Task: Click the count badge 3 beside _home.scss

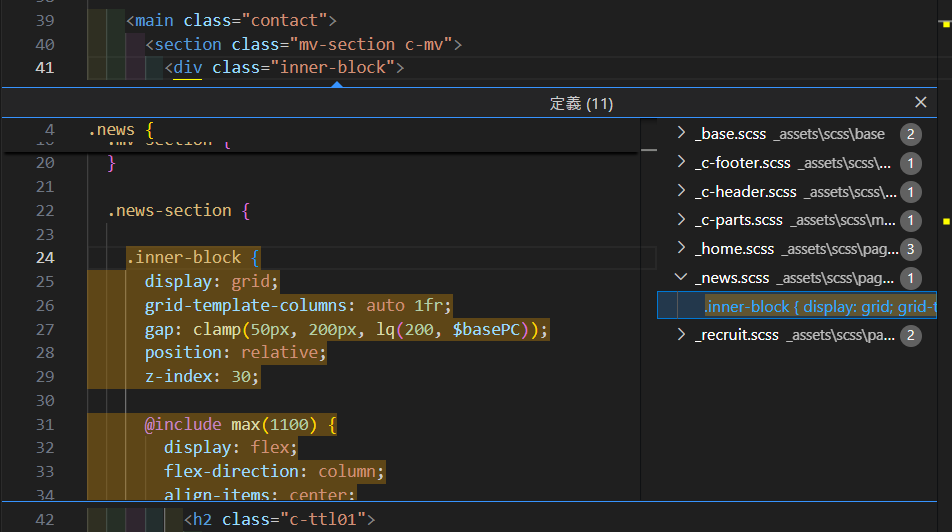Action: coord(910,249)
